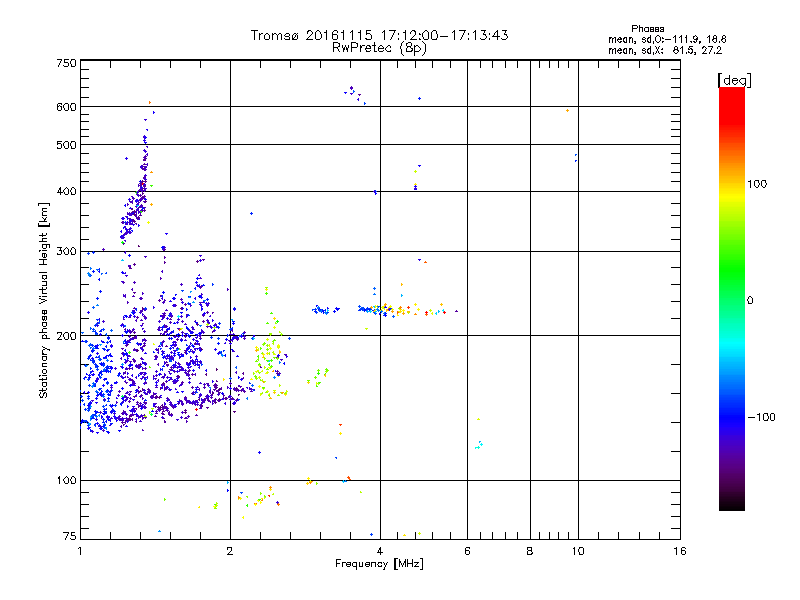800x600 pixels.
Task: Pick the black bottom end of the phase colorbar
Action: coord(732,503)
